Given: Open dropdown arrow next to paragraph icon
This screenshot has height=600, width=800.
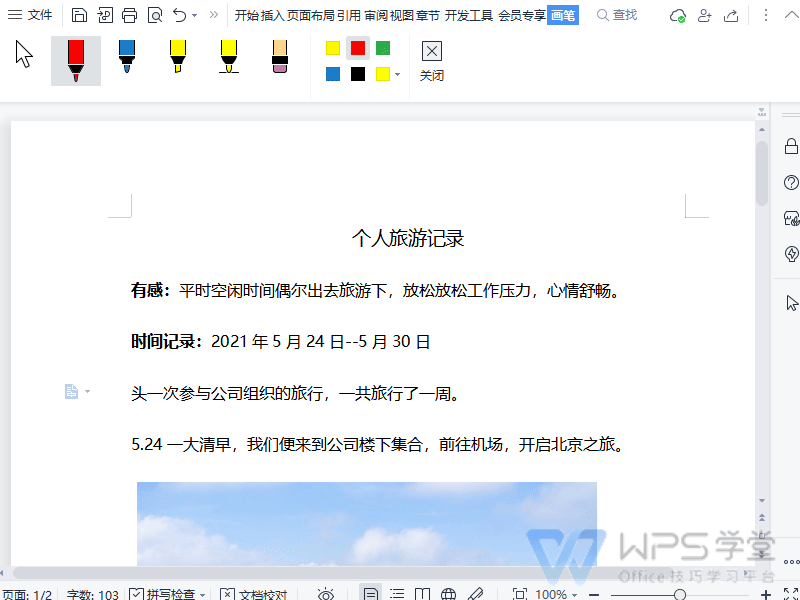Looking at the screenshot, I should 87,391.
